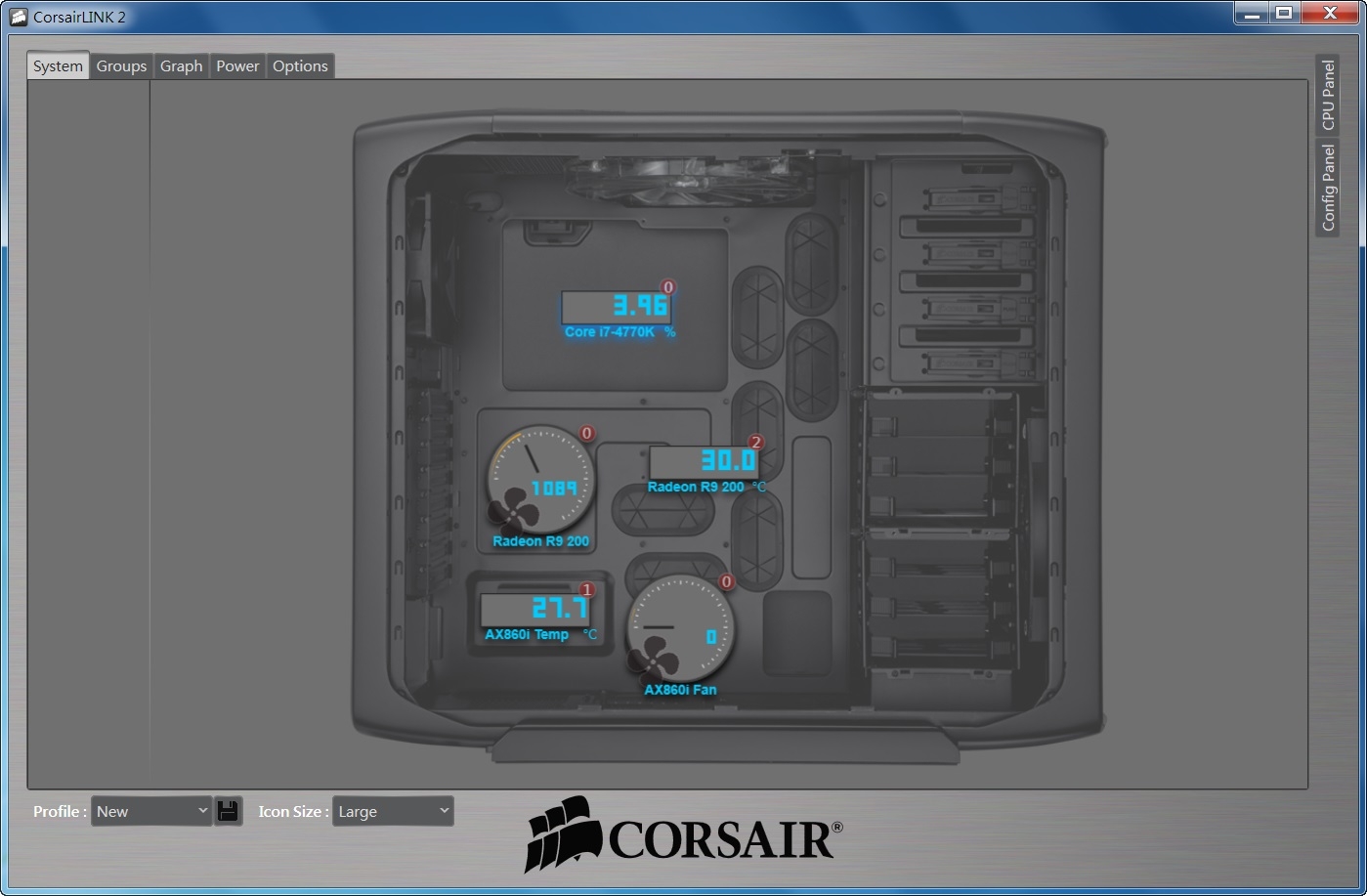Open the Options tab
Image resolution: width=1367 pixels, height=896 pixels.
[x=300, y=65]
